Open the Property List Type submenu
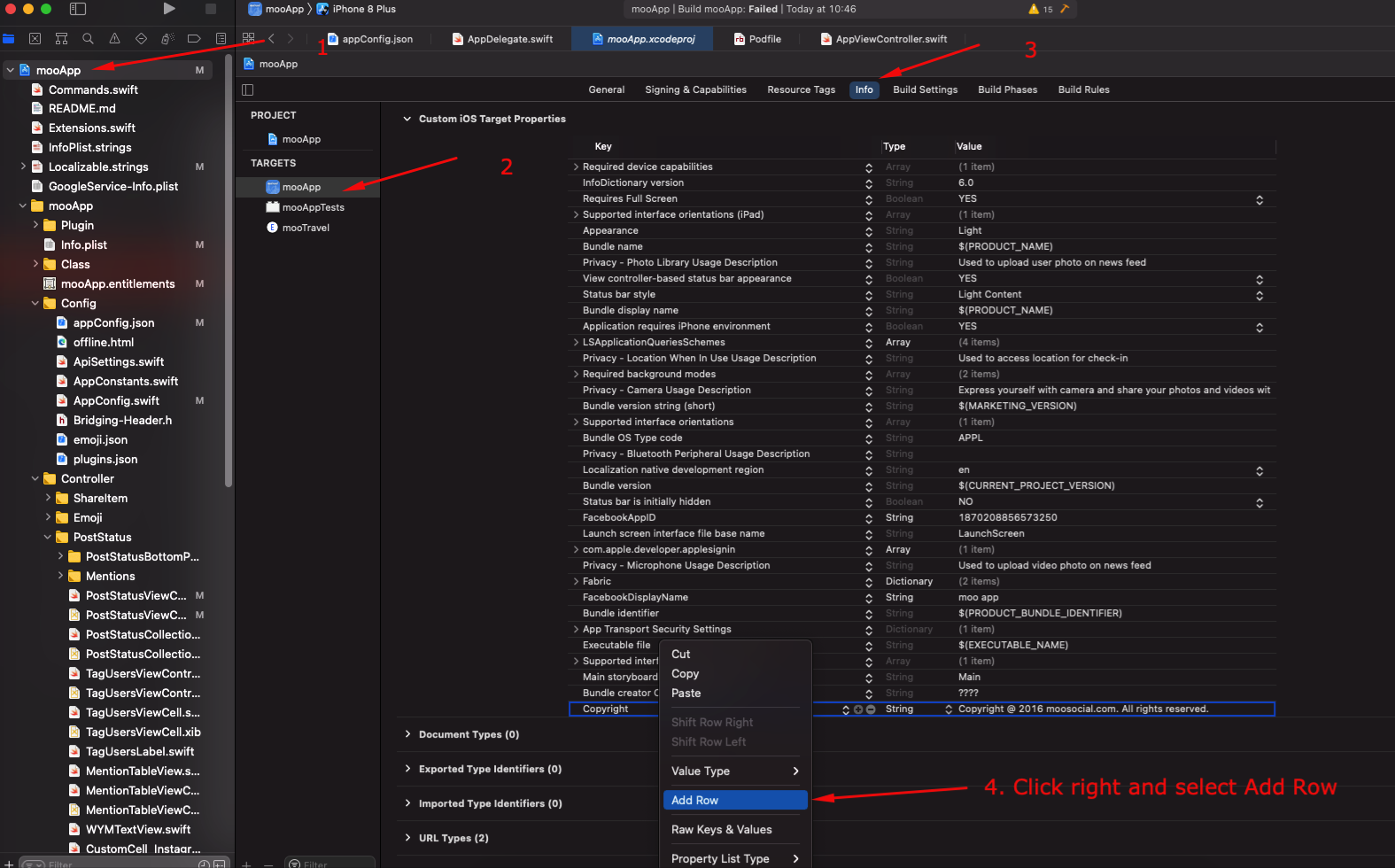 tap(735, 859)
